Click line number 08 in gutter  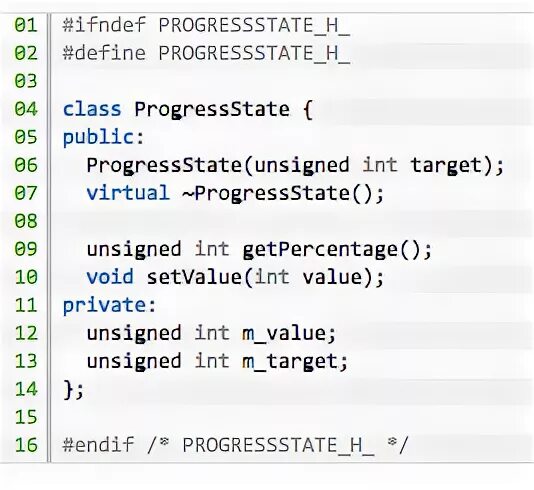click(x=26, y=221)
